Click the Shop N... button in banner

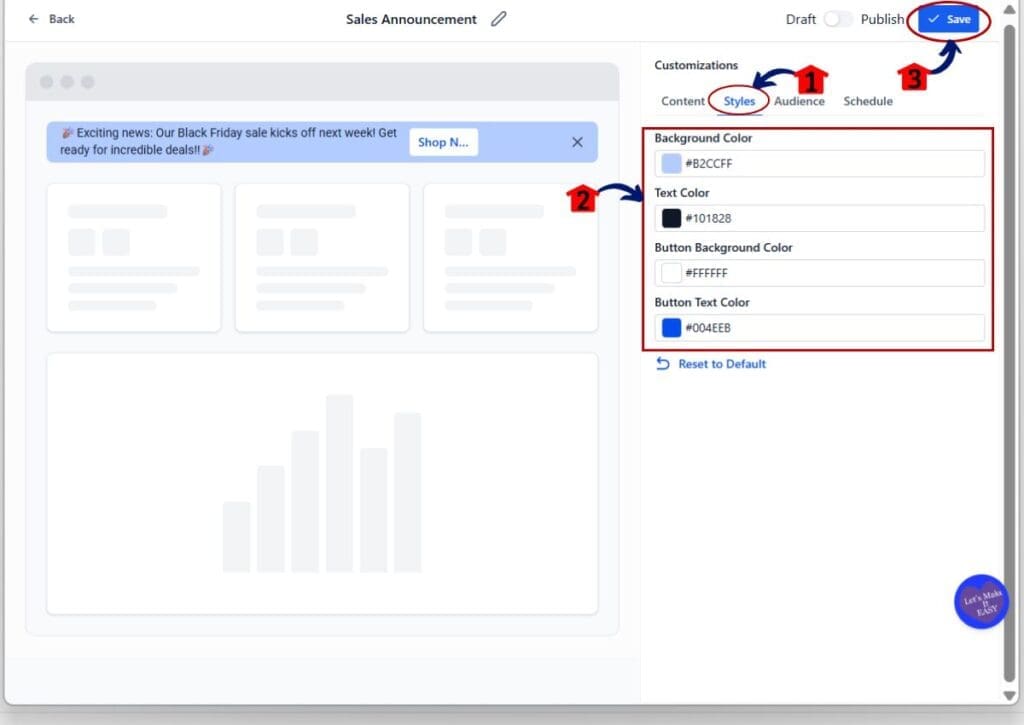(443, 142)
